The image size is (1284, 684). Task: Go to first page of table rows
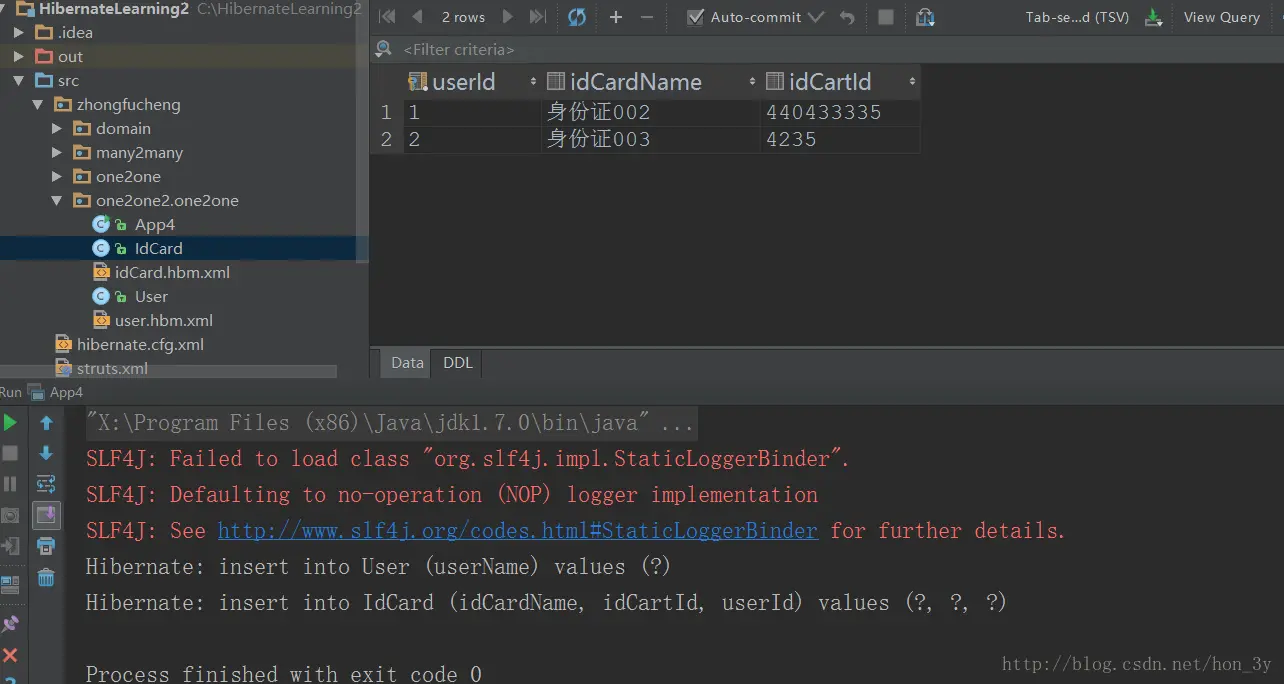coord(388,17)
